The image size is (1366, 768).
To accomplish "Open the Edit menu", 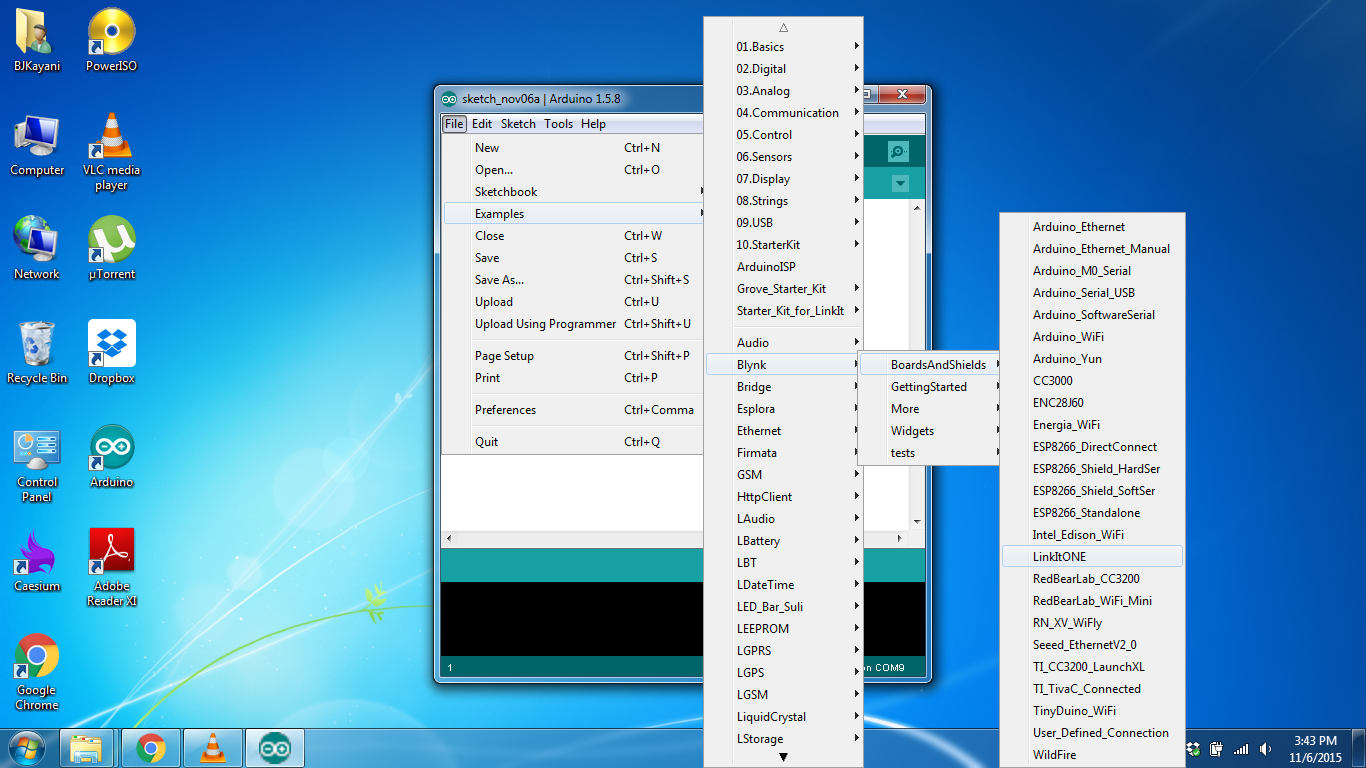I will coord(482,124).
